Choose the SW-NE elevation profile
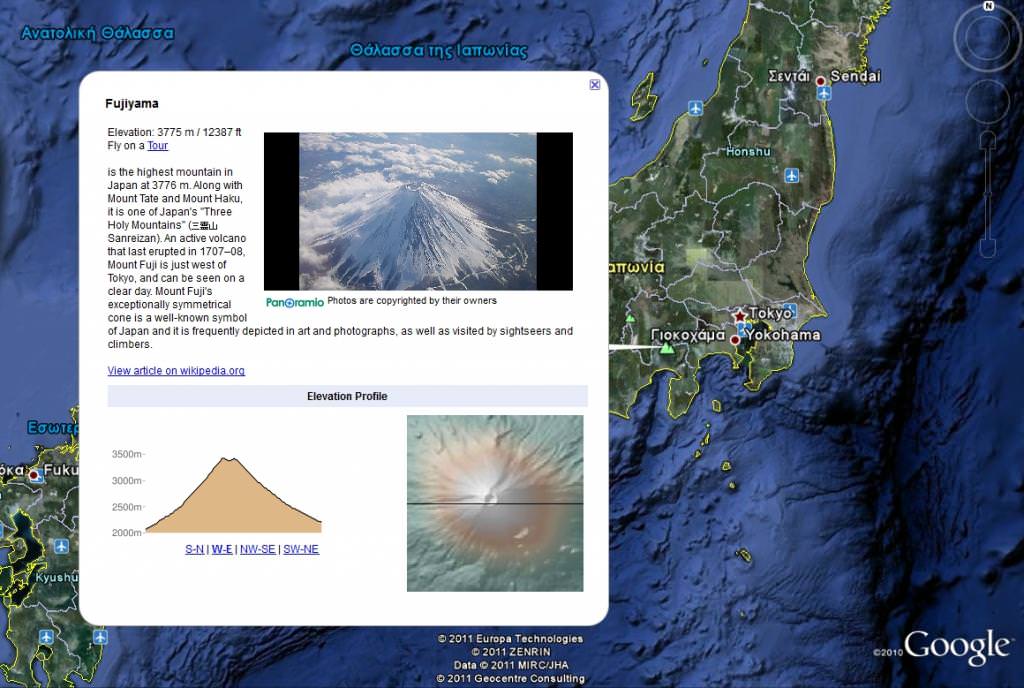Screen dimensions: 1024x688 (301, 549)
